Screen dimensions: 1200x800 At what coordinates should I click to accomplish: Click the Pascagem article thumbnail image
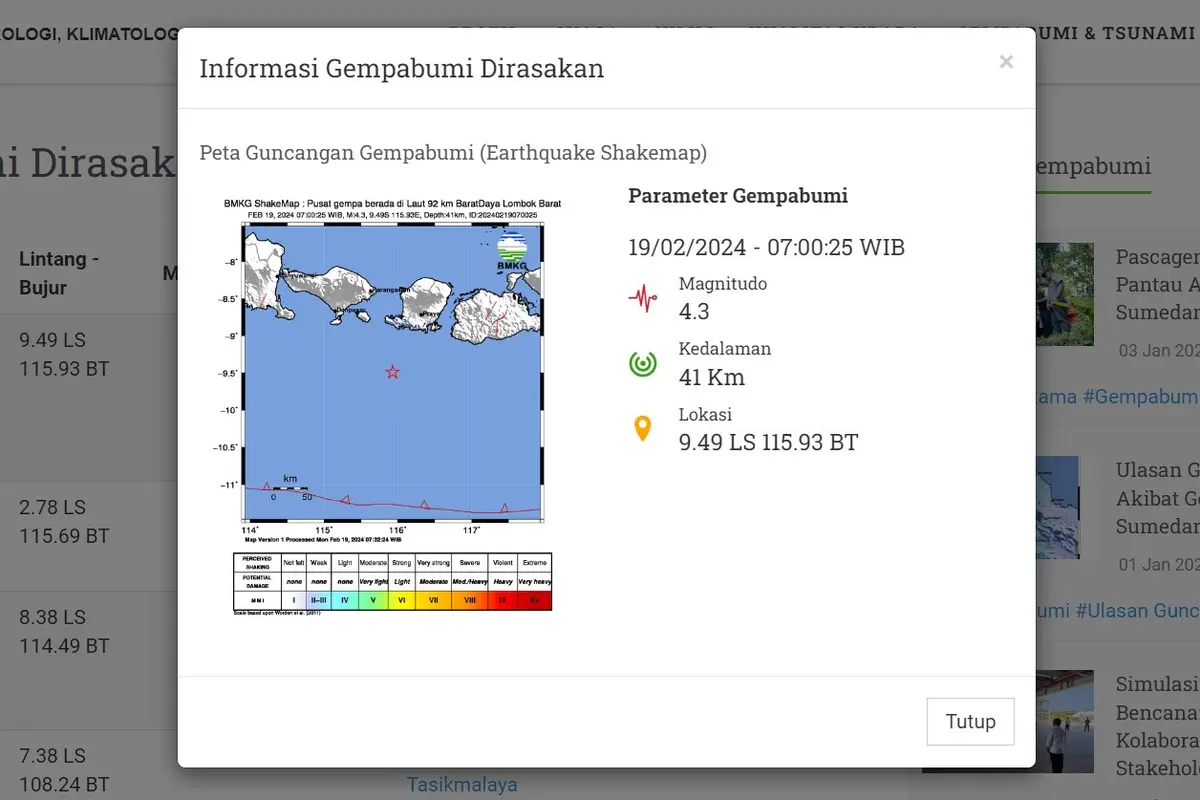click(x=1064, y=294)
